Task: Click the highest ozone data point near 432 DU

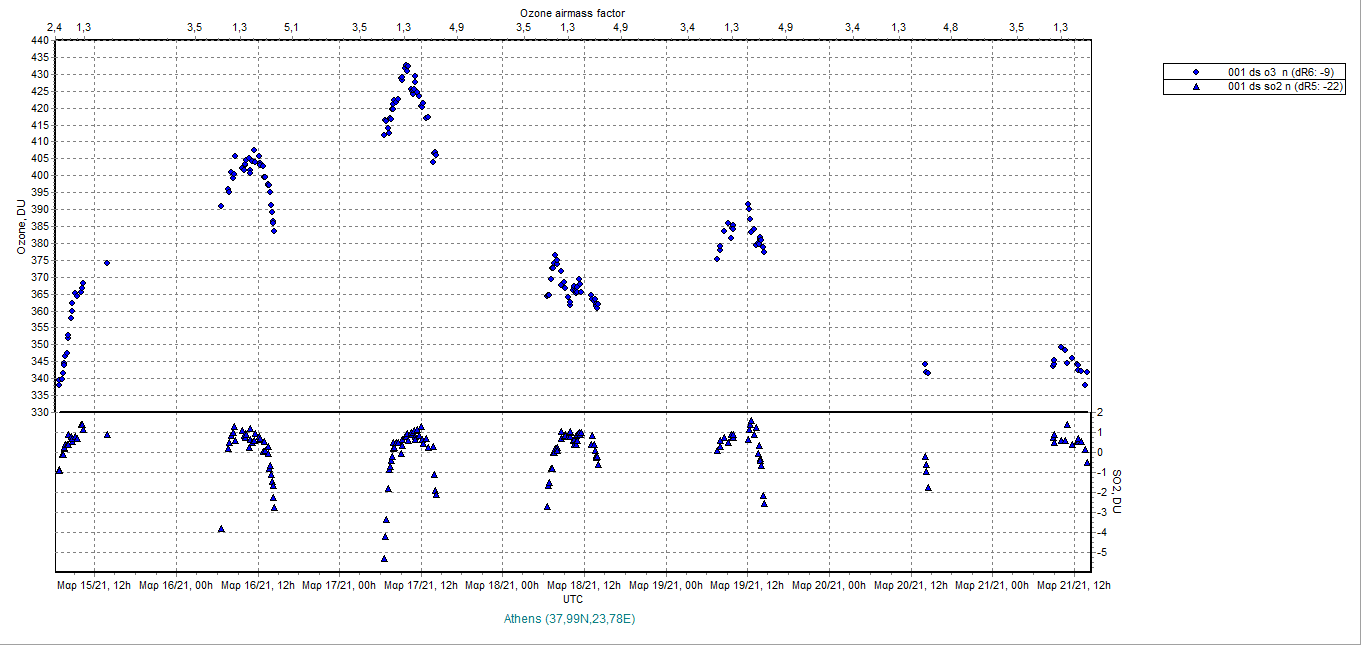Action: [405, 66]
